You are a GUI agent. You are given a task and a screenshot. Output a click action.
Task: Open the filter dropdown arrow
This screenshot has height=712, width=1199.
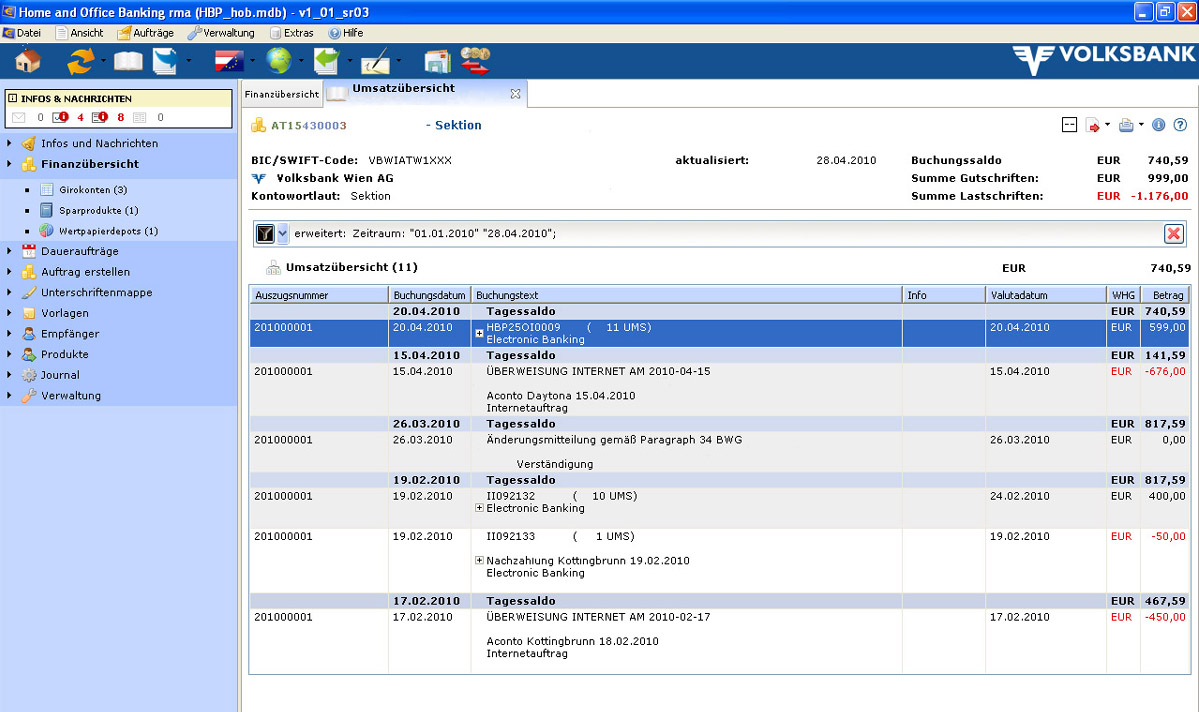tap(283, 233)
